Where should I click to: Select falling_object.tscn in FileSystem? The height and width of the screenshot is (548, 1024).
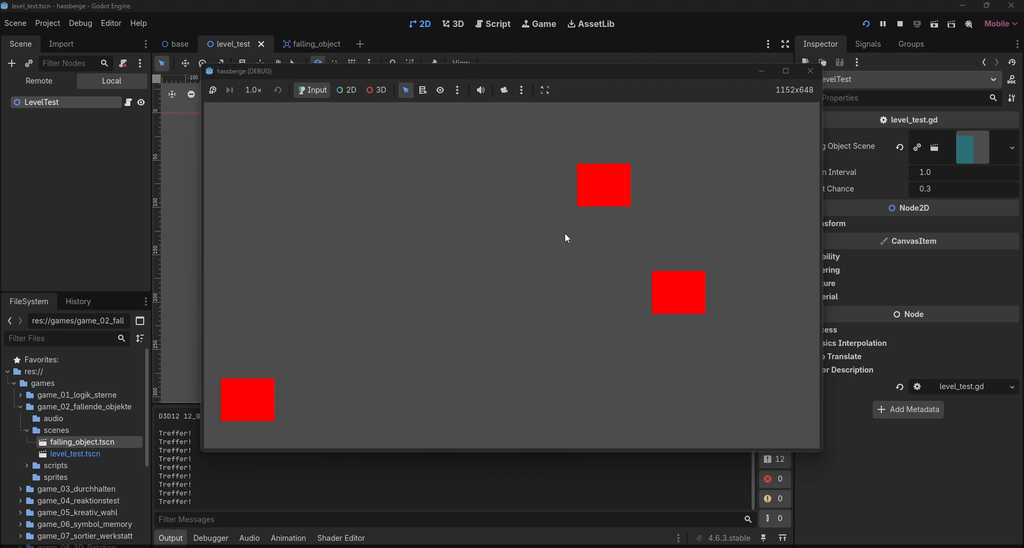(82, 442)
